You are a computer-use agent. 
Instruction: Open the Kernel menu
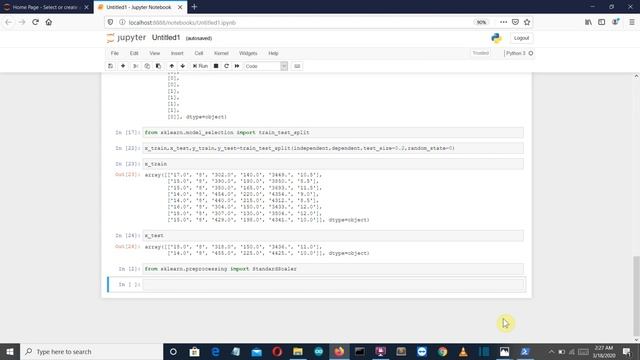pyautogui.click(x=221, y=53)
